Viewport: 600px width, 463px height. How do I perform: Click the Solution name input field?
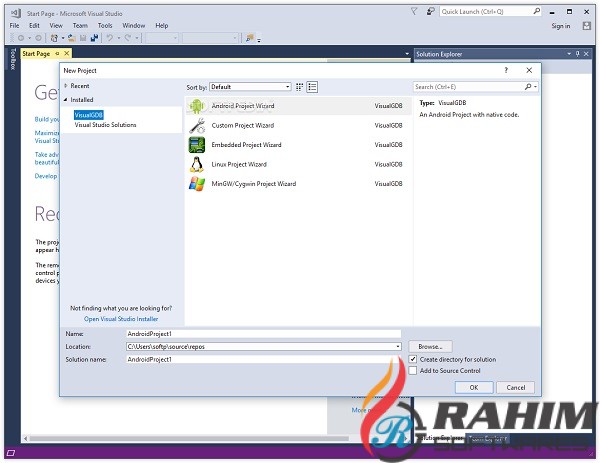(x=263, y=359)
